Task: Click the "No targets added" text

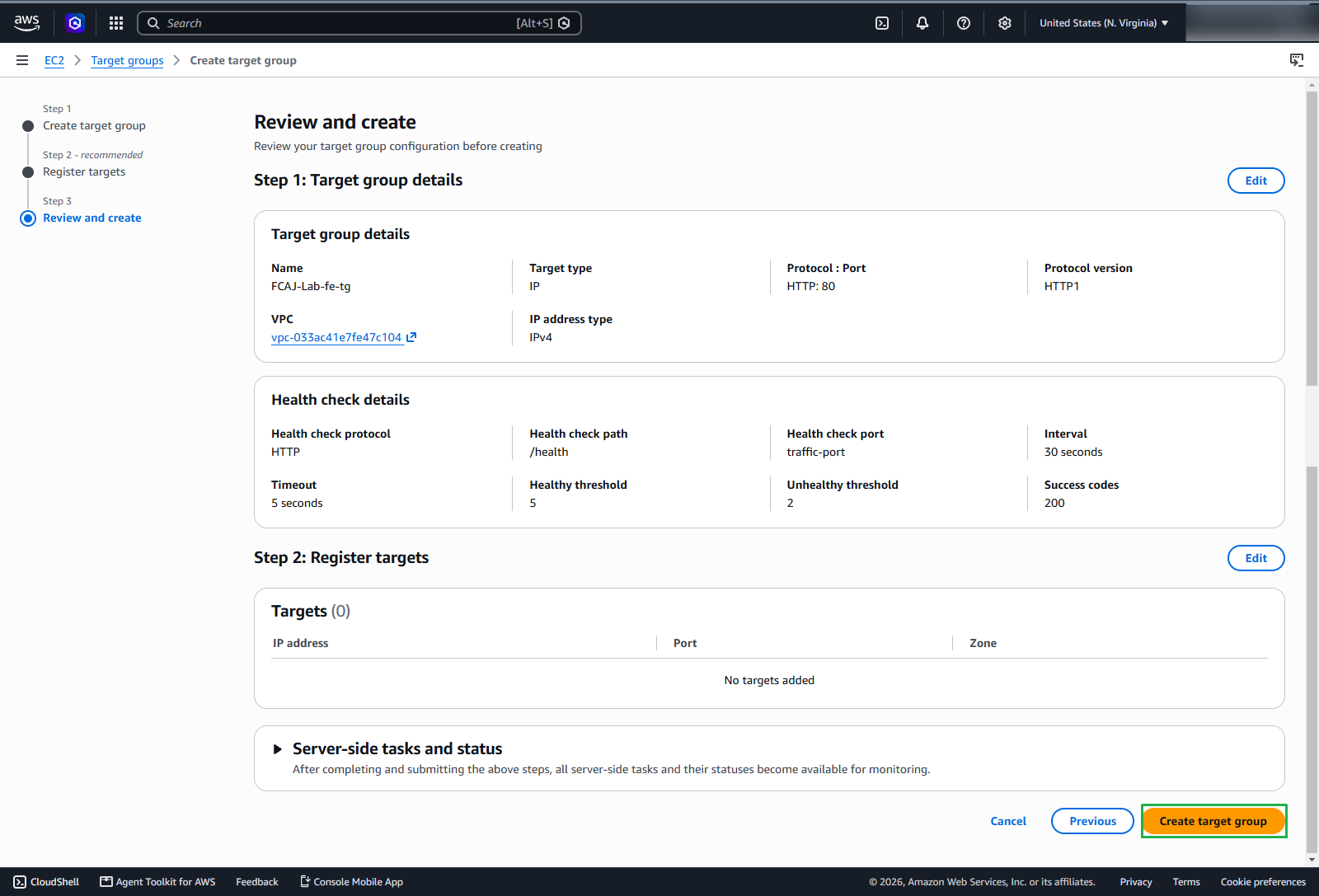Action: [769, 680]
